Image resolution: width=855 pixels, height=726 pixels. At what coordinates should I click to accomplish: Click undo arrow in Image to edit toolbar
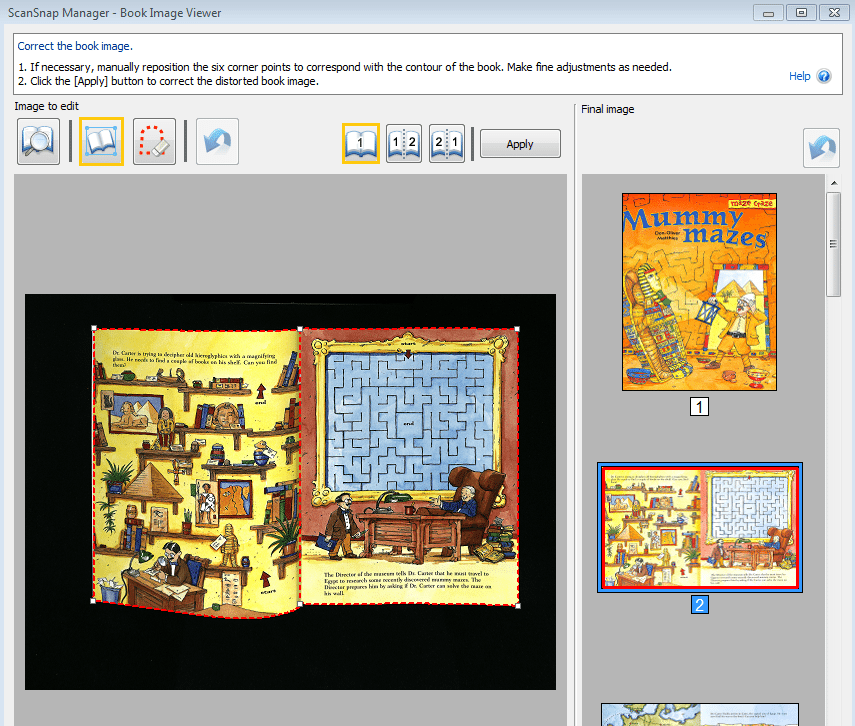click(217, 142)
